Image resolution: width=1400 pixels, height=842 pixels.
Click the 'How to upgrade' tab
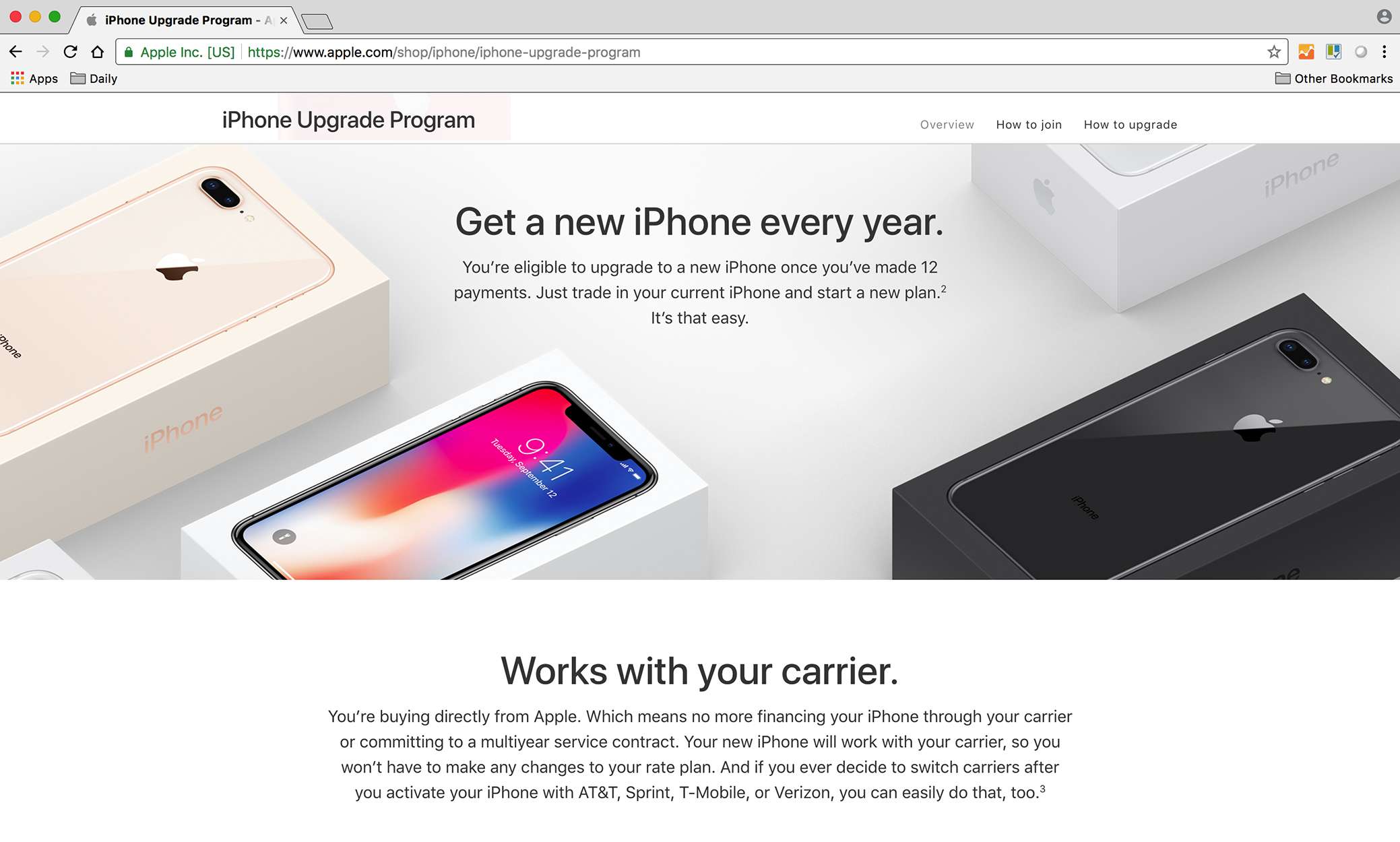coord(1130,124)
